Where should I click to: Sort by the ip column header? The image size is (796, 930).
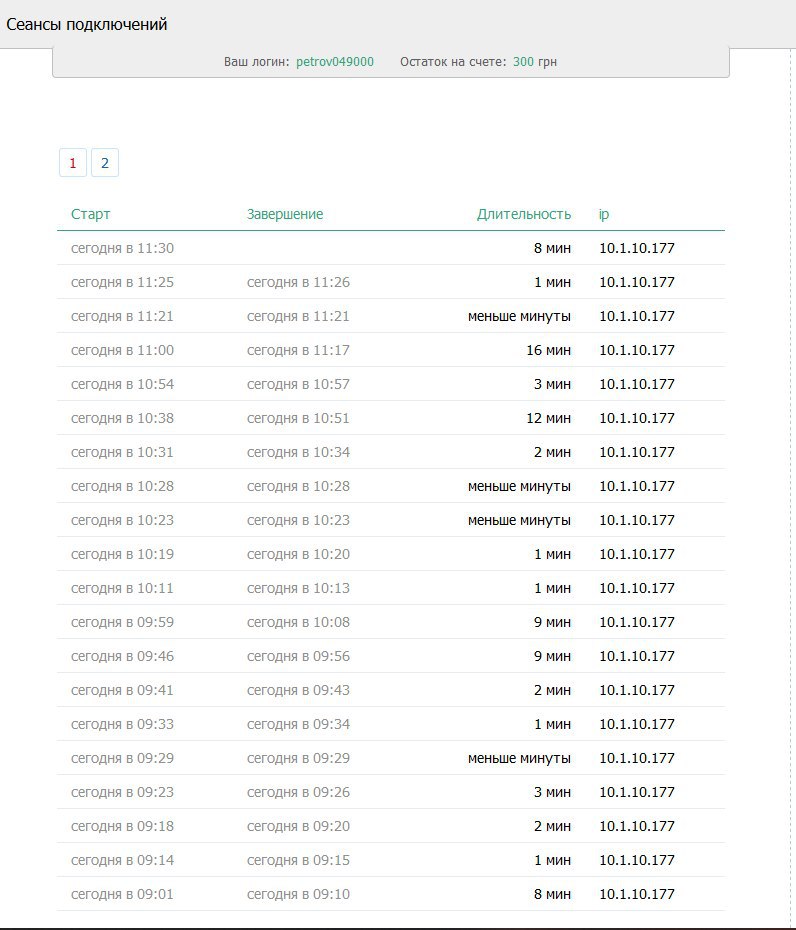click(604, 214)
